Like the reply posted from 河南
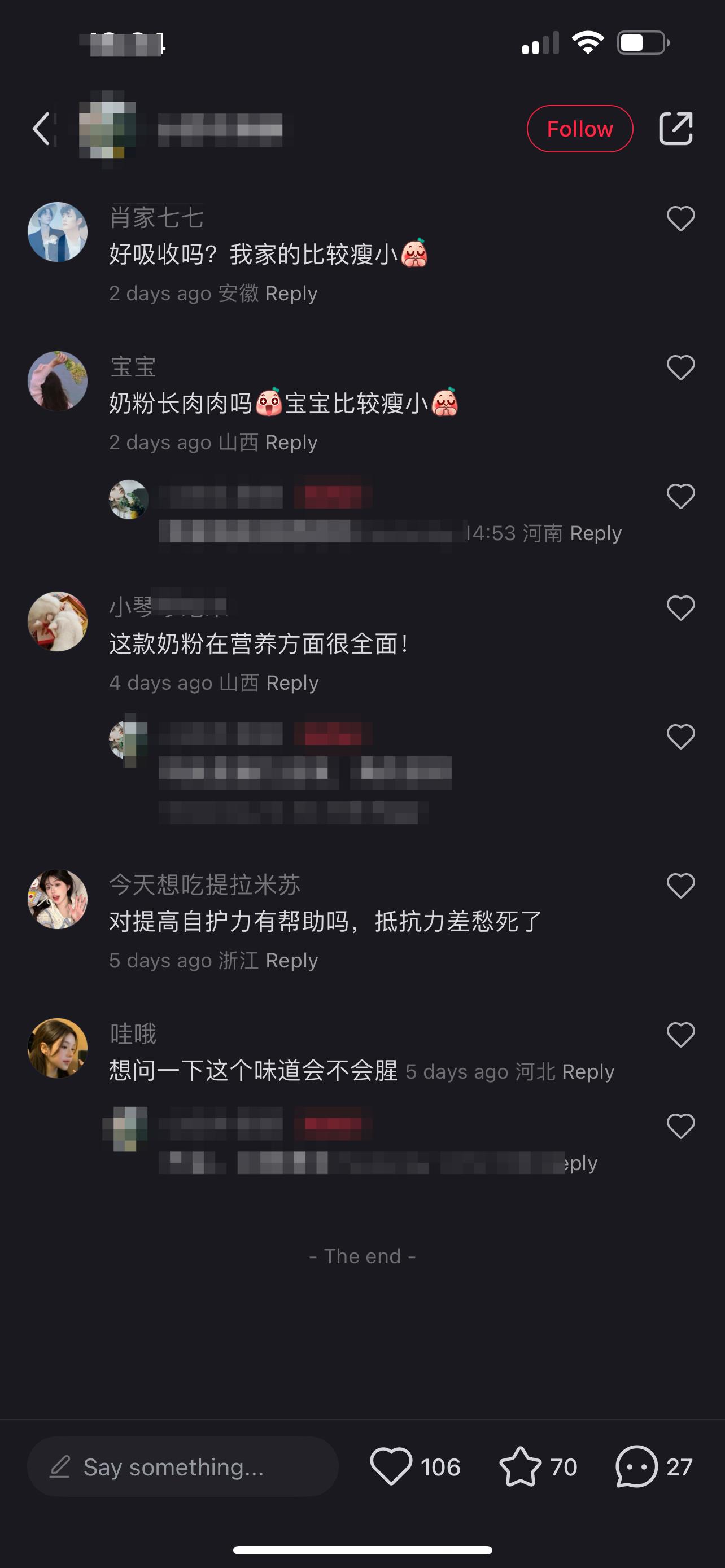Image resolution: width=725 pixels, height=1568 pixels. [x=680, y=497]
